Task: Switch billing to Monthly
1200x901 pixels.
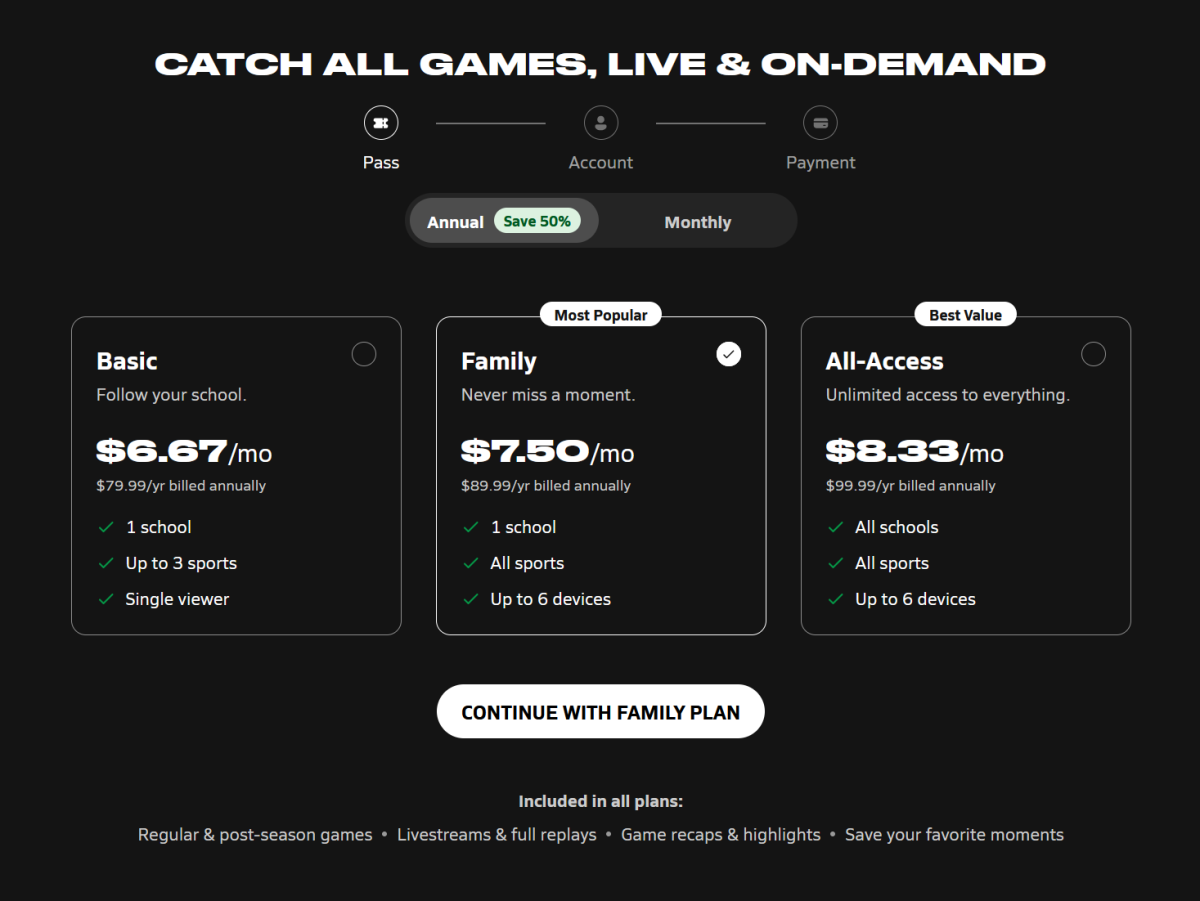Action: (698, 222)
